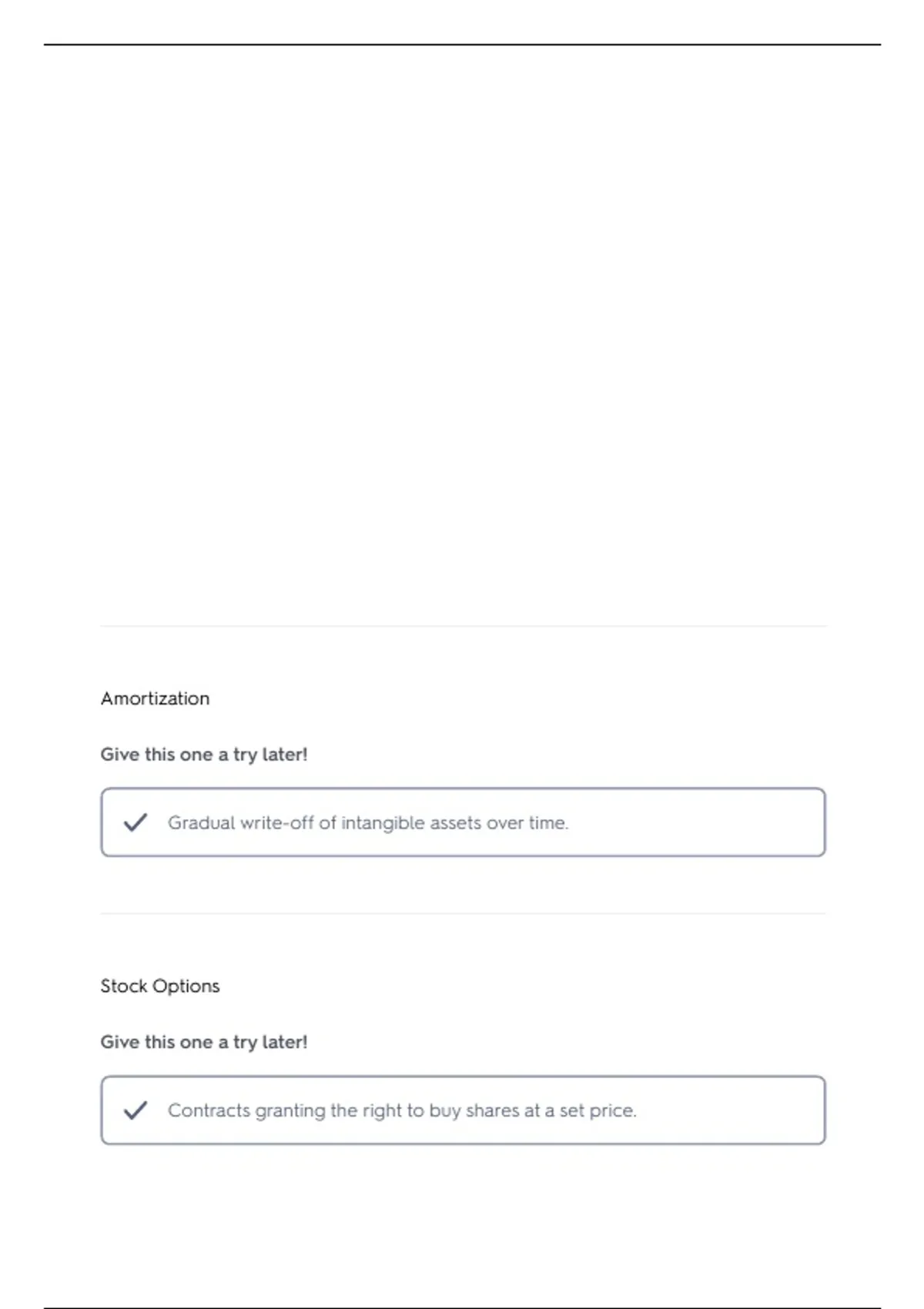Click the divider between Amortization and Stock Options

pos(463,914)
